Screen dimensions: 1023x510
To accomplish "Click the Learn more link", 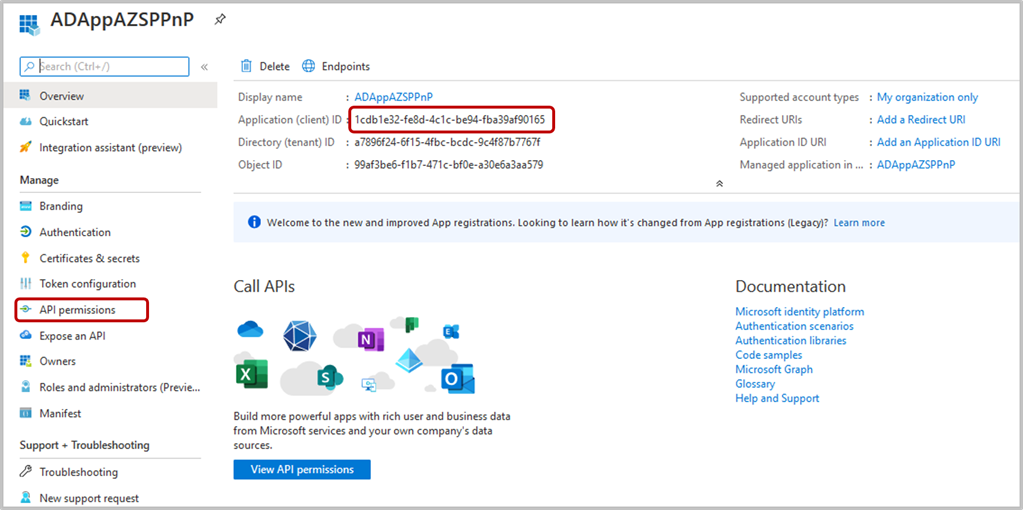I will click(859, 222).
